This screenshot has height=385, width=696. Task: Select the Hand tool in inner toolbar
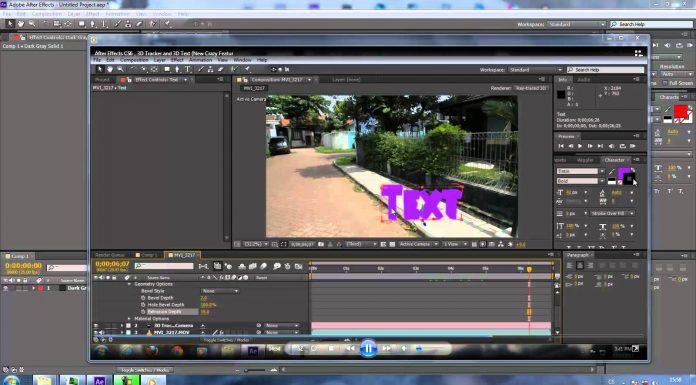pos(110,69)
